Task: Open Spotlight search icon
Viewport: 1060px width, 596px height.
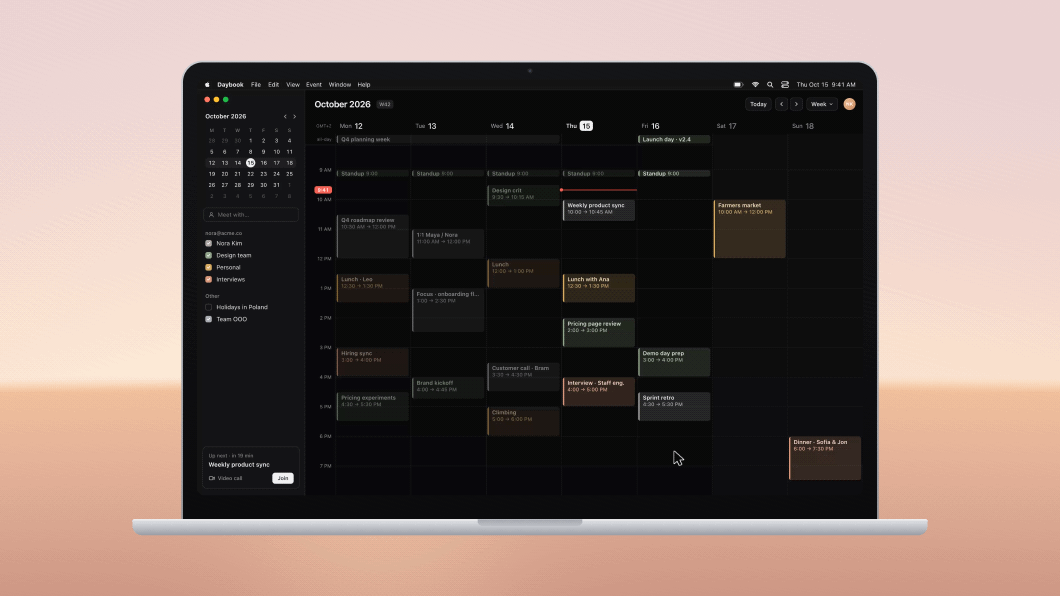Action: (770, 84)
